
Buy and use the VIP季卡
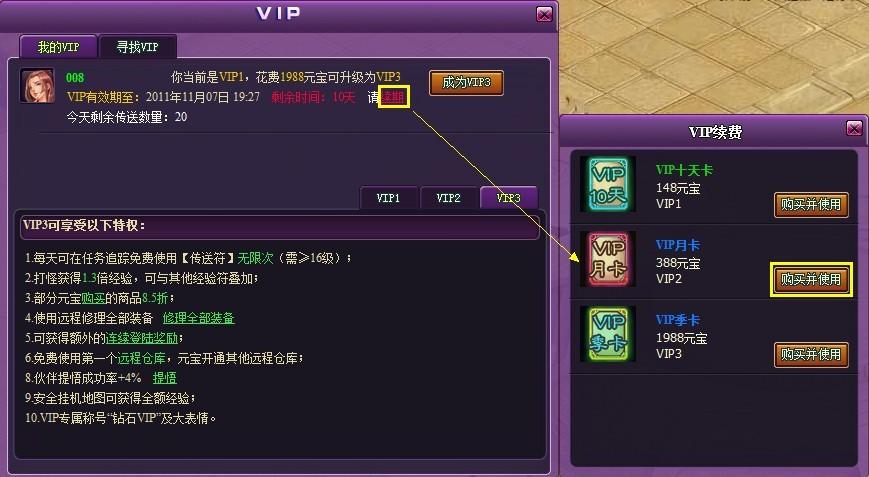click(x=811, y=354)
